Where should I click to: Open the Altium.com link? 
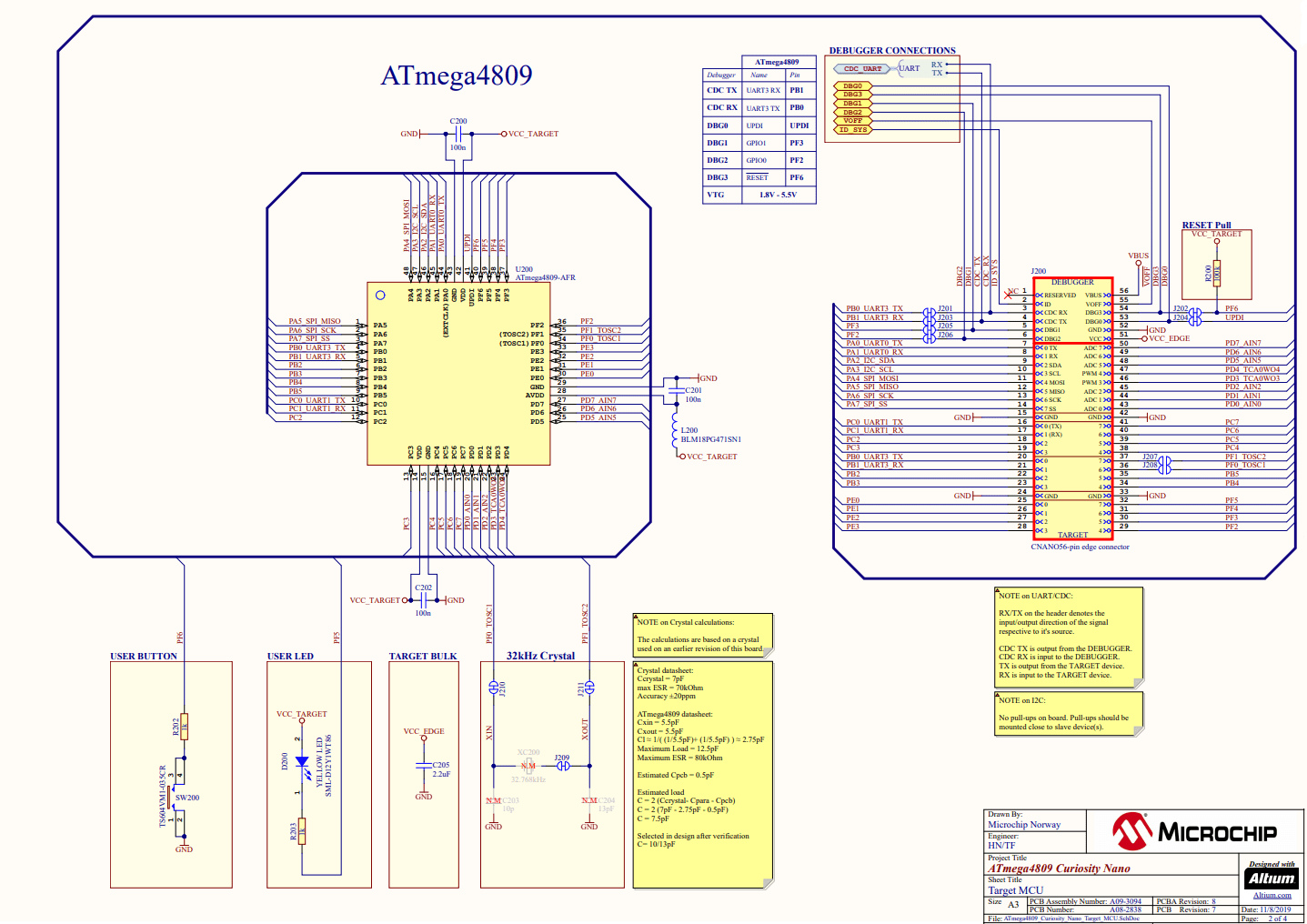(x=1272, y=896)
